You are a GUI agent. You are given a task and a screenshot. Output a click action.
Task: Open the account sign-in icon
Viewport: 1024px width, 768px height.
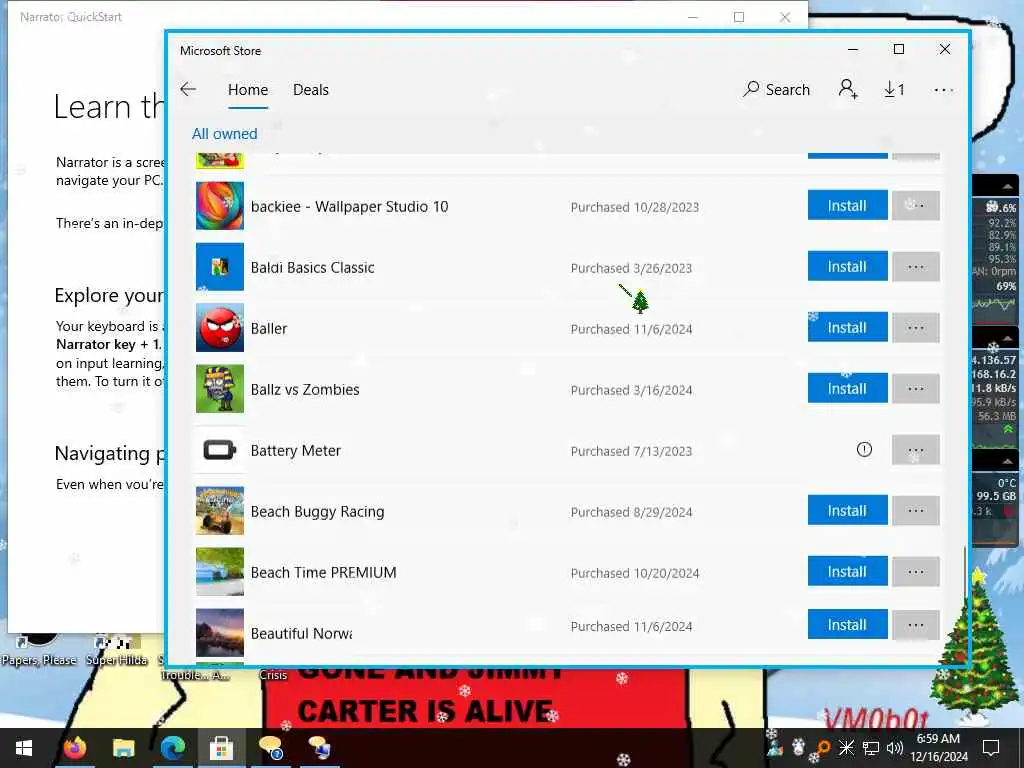click(x=848, y=89)
